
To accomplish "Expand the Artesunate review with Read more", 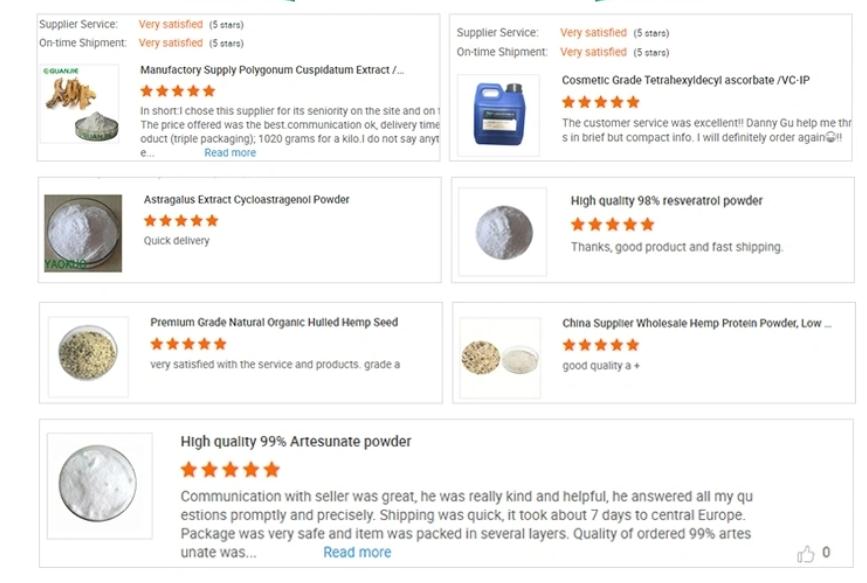I will pos(357,552).
